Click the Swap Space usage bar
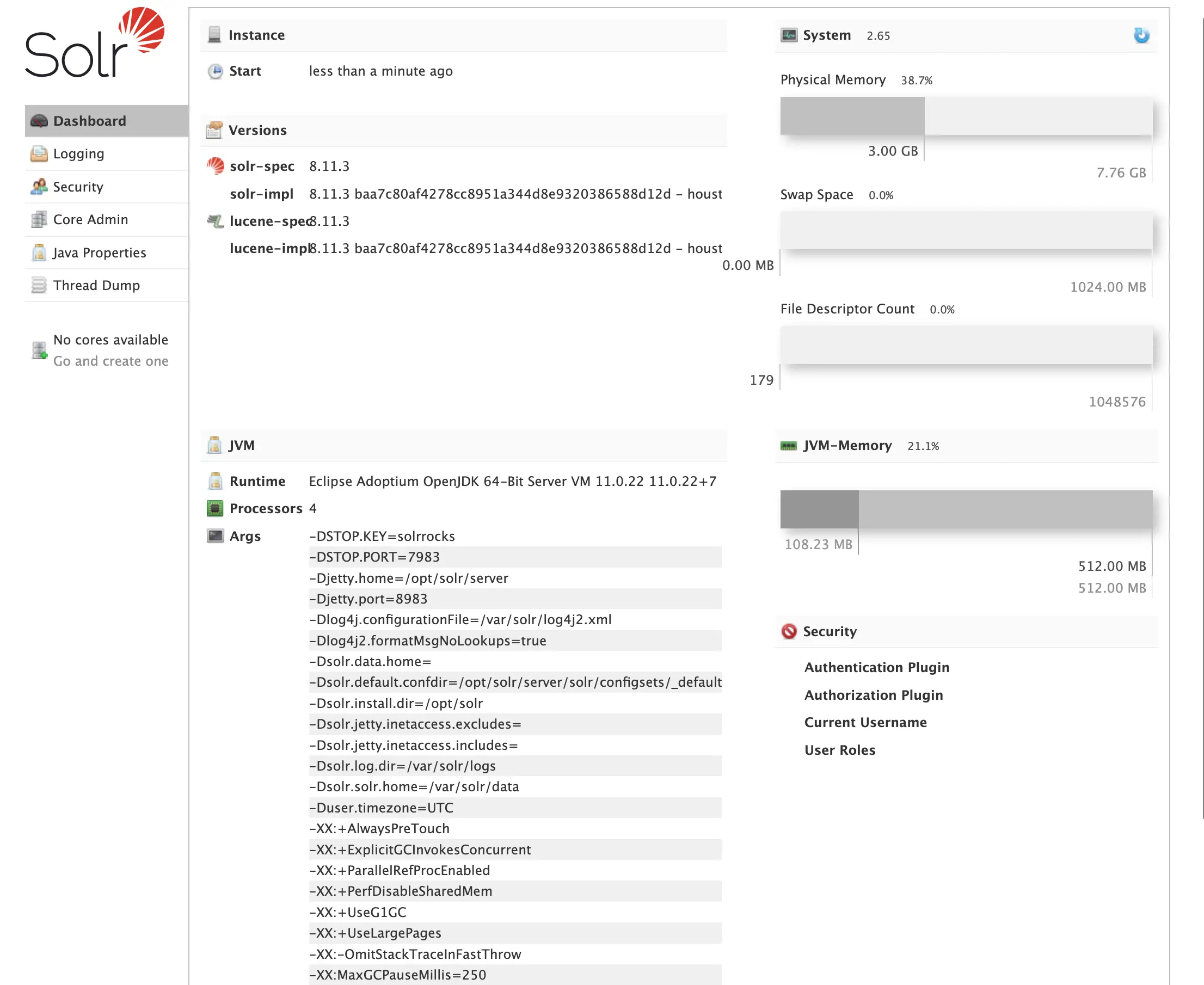The height and width of the screenshot is (985, 1204). (966, 230)
